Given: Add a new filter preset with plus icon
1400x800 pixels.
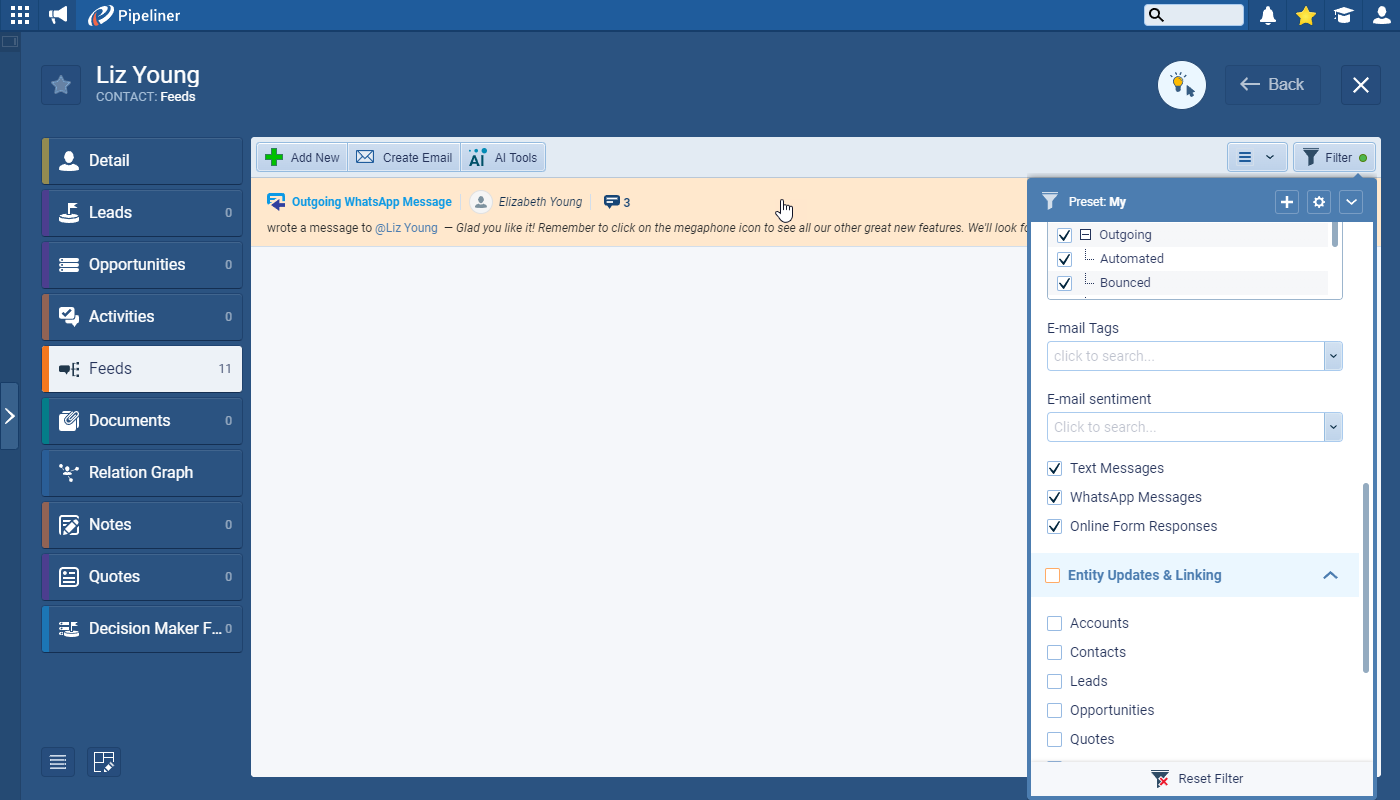Looking at the screenshot, I should [1287, 202].
